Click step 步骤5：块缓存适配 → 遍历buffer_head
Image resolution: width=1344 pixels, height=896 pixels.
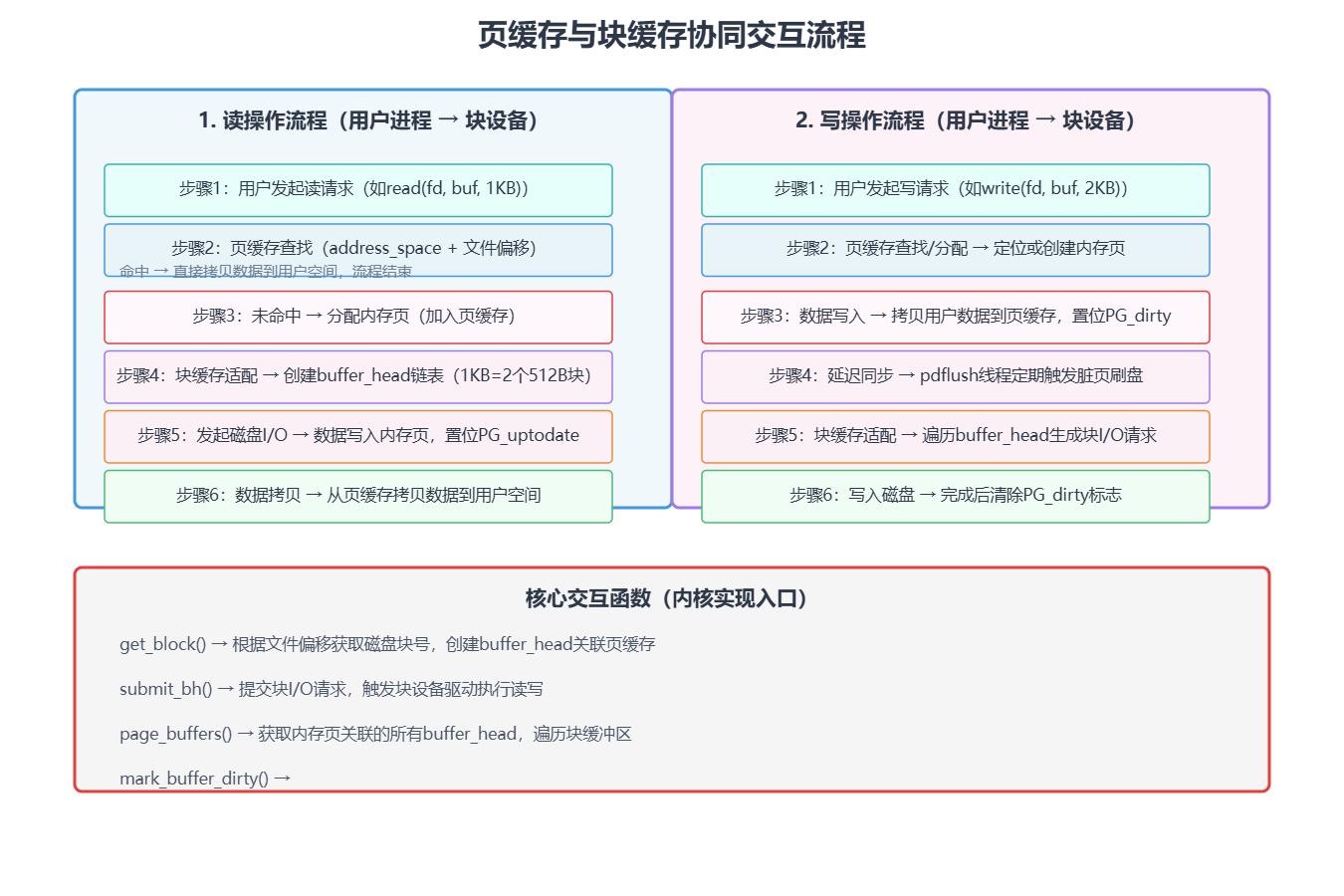pyautogui.click(x=956, y=436)
